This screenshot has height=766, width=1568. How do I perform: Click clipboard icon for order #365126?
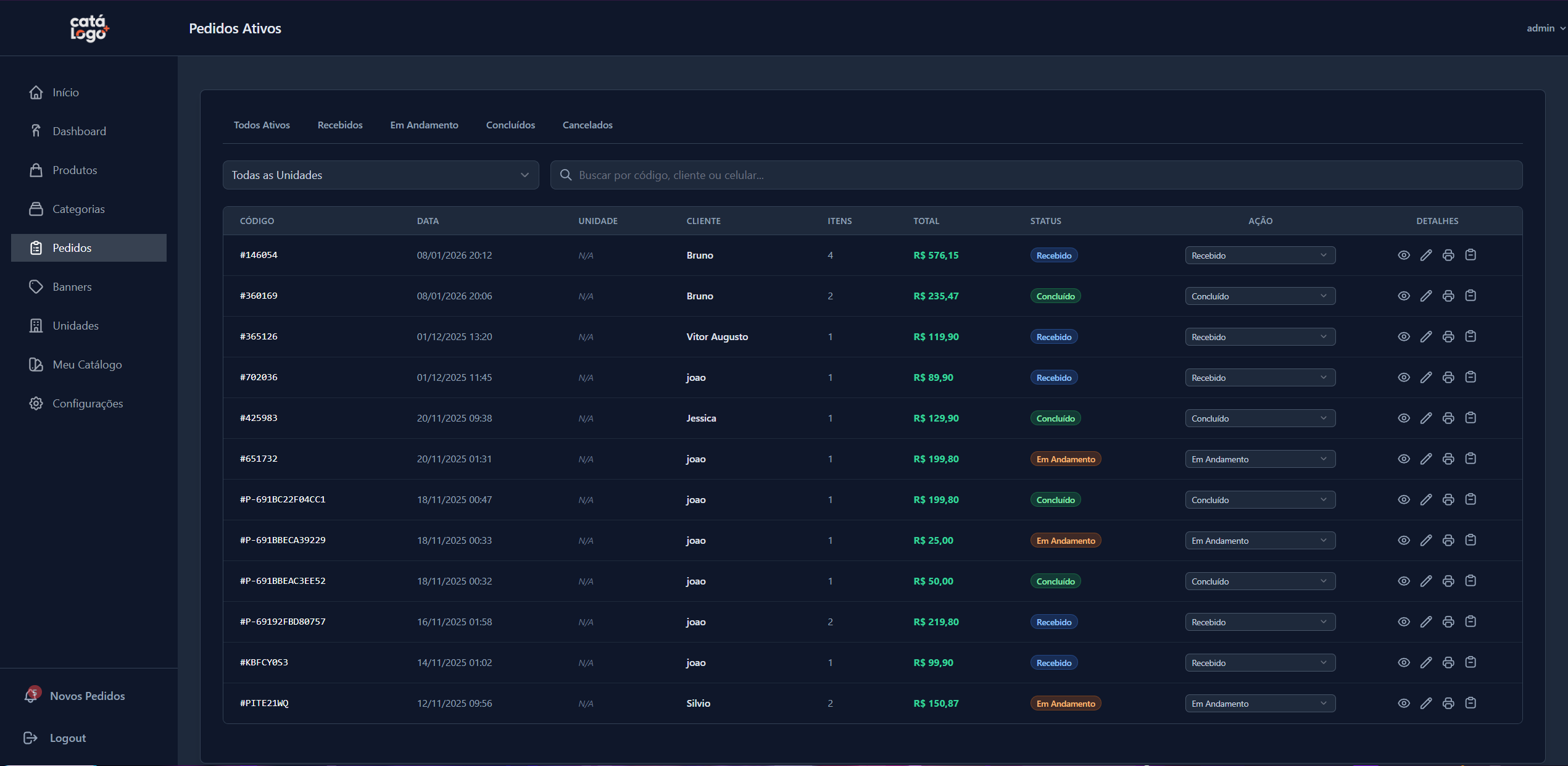click(x=1470, y=336)
